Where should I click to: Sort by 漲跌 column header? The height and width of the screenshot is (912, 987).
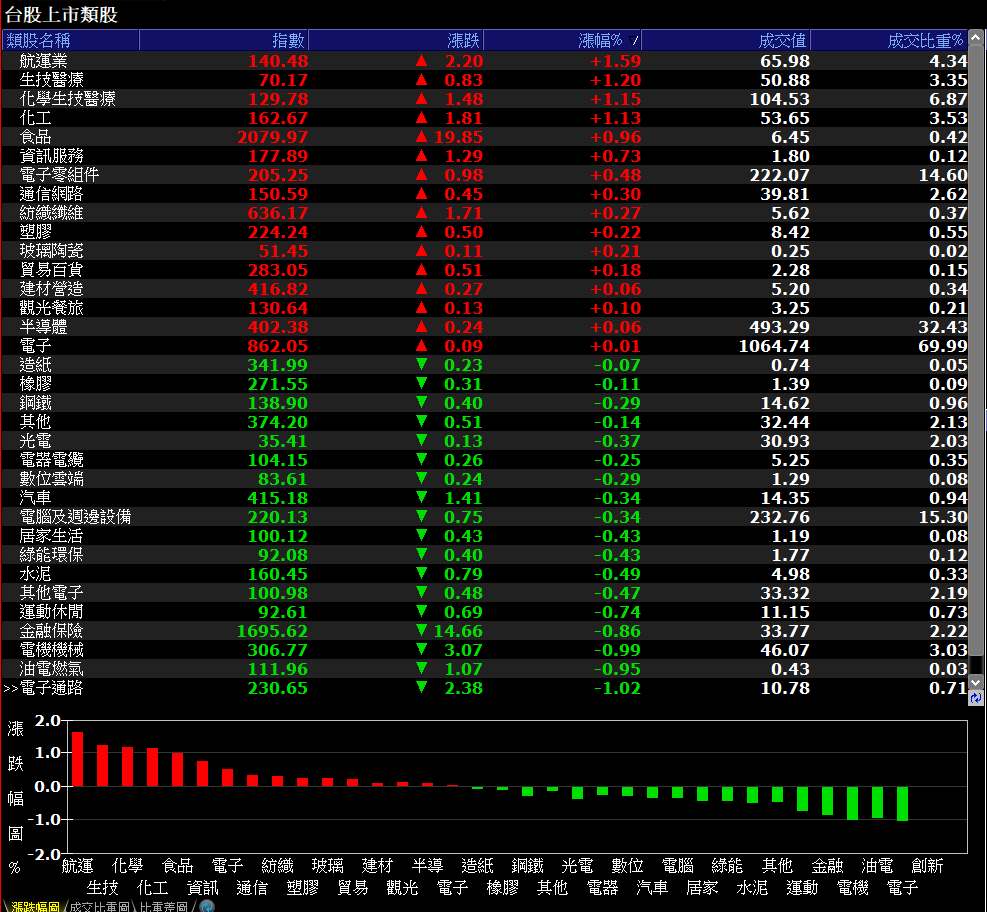[x=397, y=40]
